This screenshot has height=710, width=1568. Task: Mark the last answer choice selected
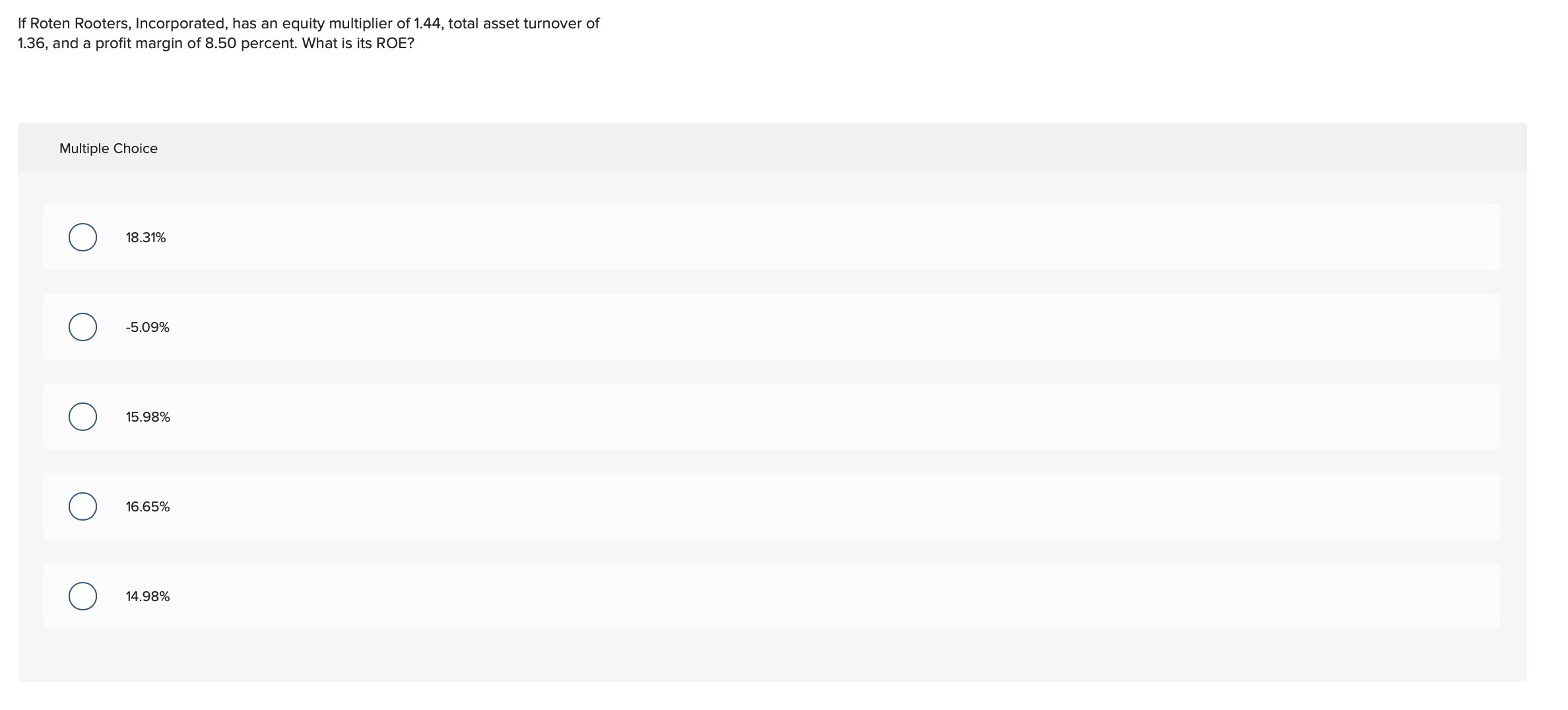pos(82,597)
